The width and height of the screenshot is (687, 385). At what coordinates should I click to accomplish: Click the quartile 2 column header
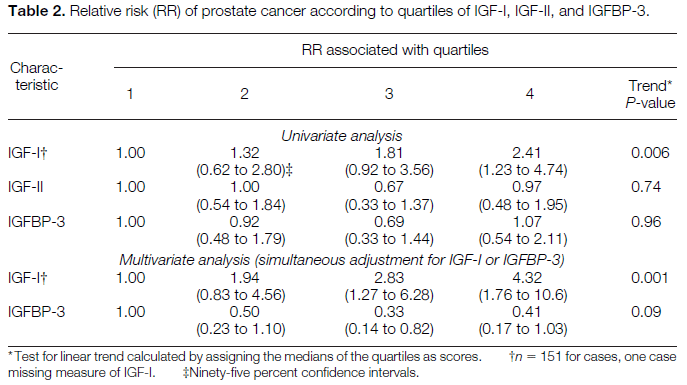click(244, 94)
